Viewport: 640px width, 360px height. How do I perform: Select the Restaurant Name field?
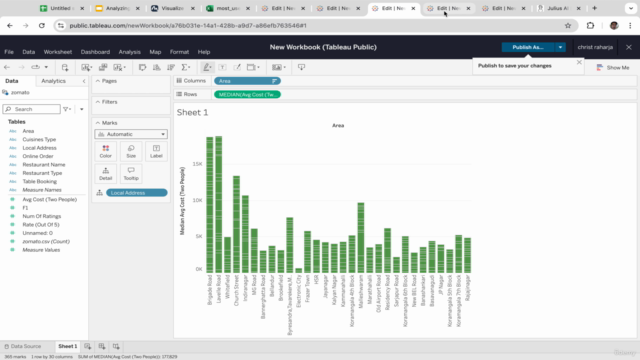click(44, 165)
